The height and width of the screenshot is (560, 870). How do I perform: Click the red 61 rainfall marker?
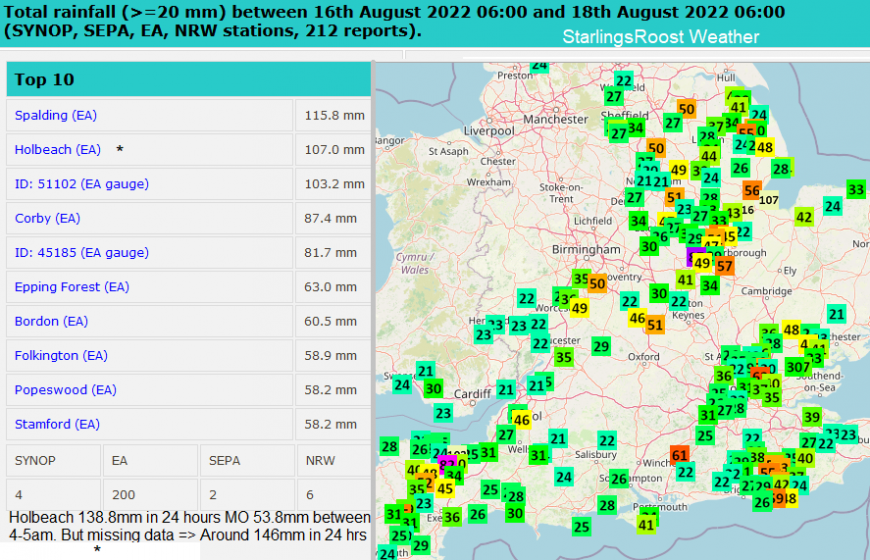click(680, 456)
